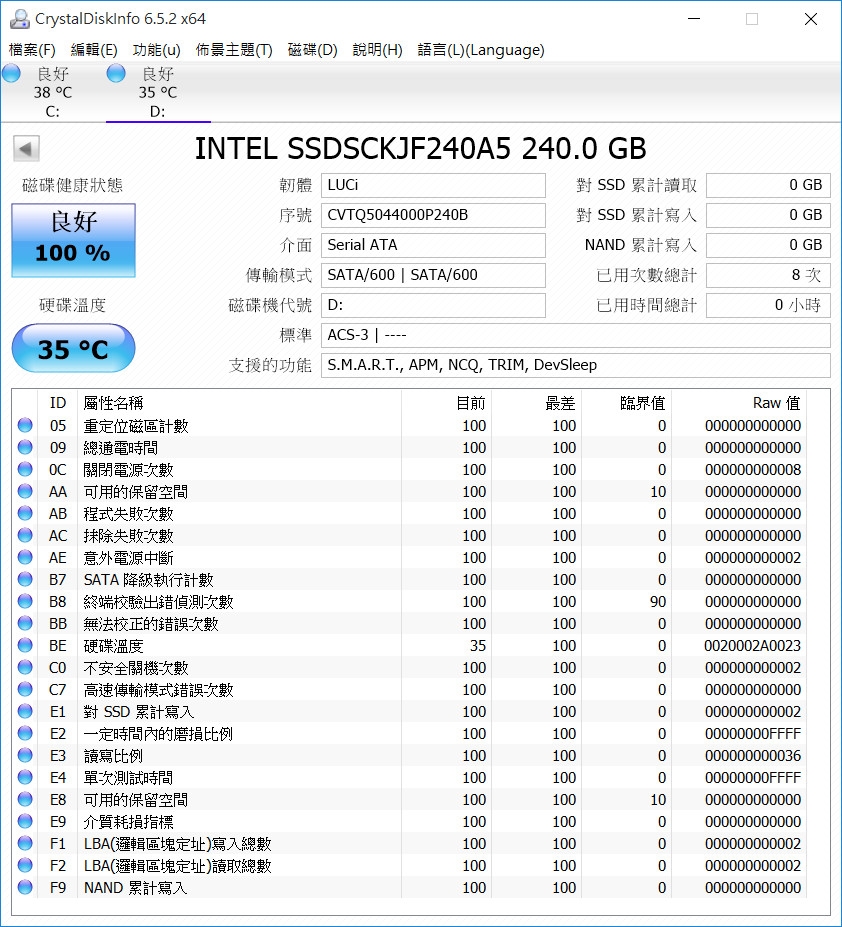Viewport: 842px width, 927px height.
Task: Click the transfer mode field SATA/600 | SATA/600
Action: pyautogui.click(x=433, y=275)
